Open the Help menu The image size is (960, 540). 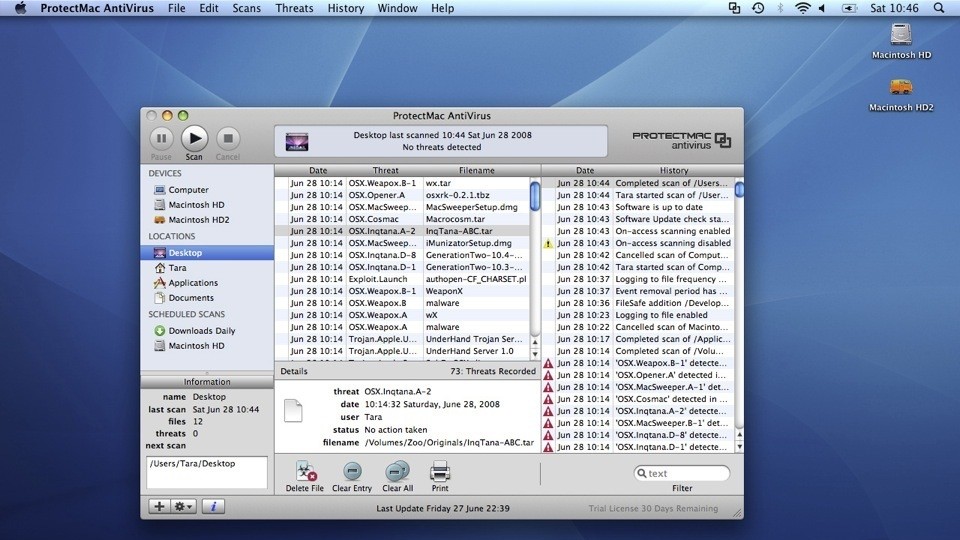[x=442, y=8]
